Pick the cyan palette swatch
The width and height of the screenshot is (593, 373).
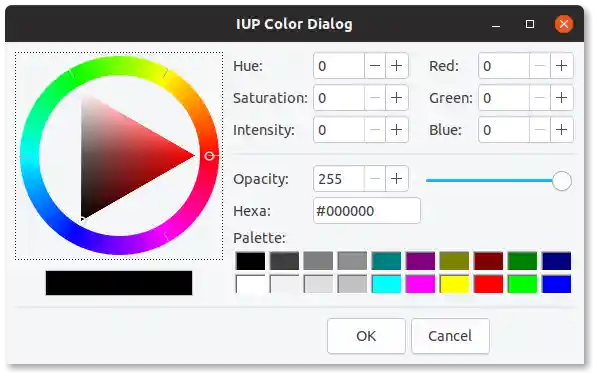tap(386, 284)
